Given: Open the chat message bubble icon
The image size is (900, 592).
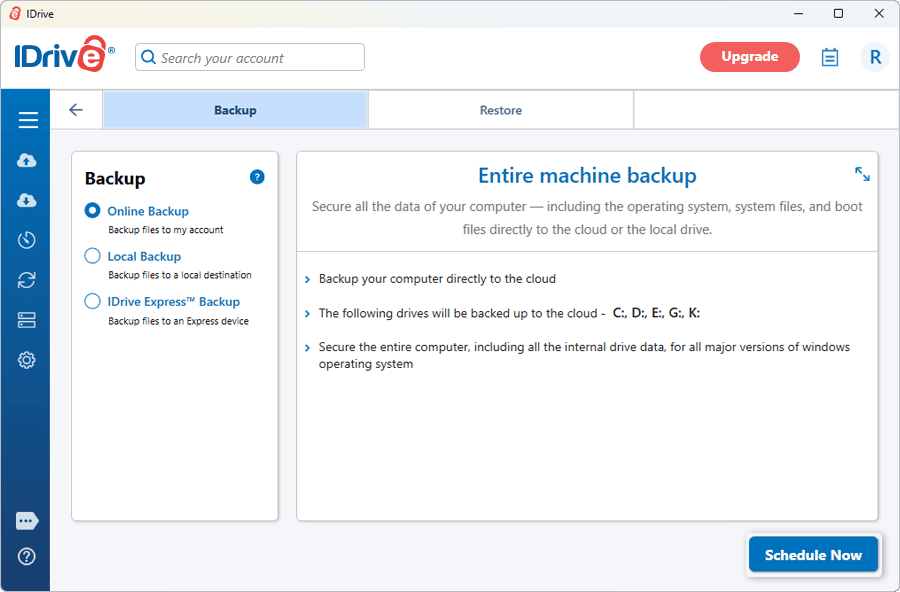Looking at the screenshot, I should pyautogui.click(x=27, y=521).
